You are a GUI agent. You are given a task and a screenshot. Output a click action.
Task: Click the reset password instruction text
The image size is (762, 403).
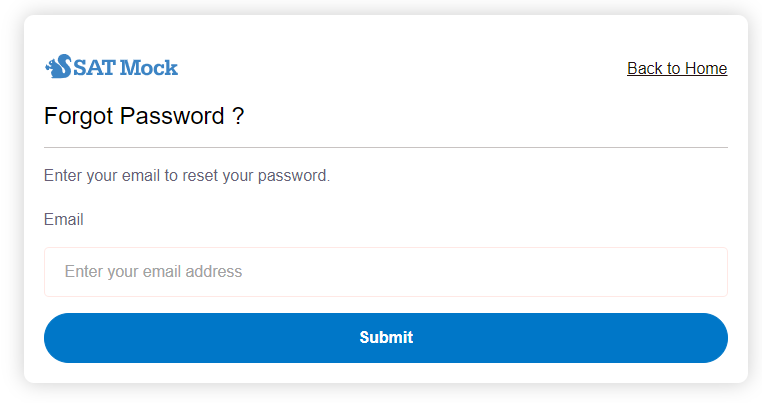pyautogui.click(x=187, y=176)
